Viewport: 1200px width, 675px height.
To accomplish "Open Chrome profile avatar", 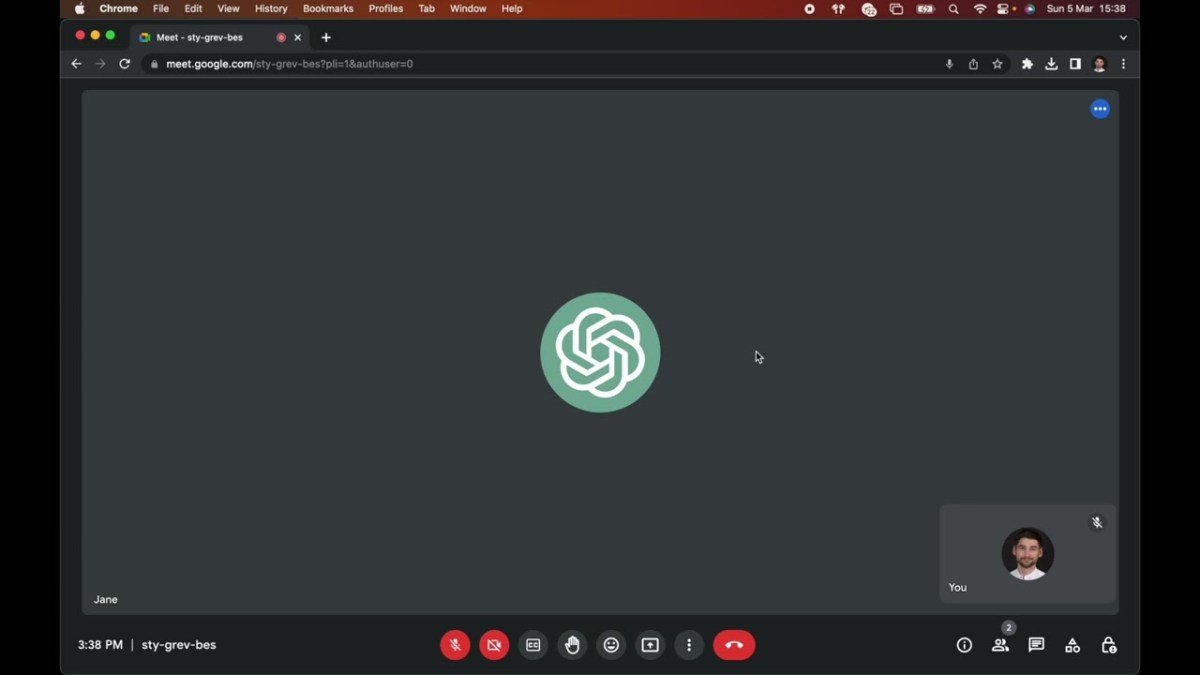I will (1099, 64).
